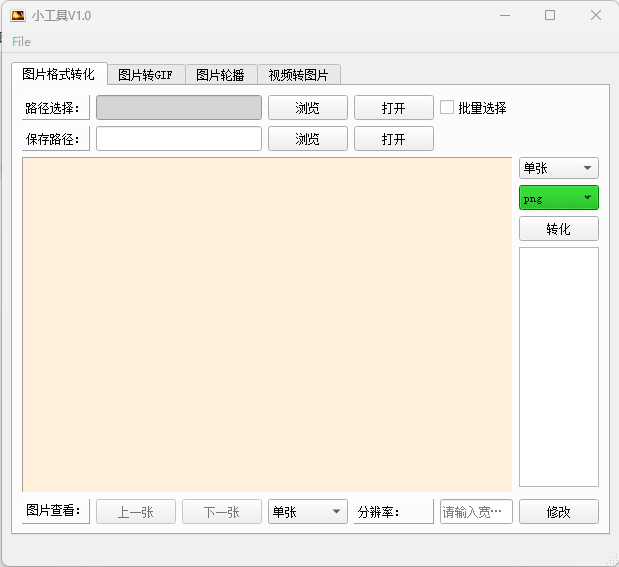Enable the 批量选择 checkbox
The image size is (619, 567).
tap(447, 107)
